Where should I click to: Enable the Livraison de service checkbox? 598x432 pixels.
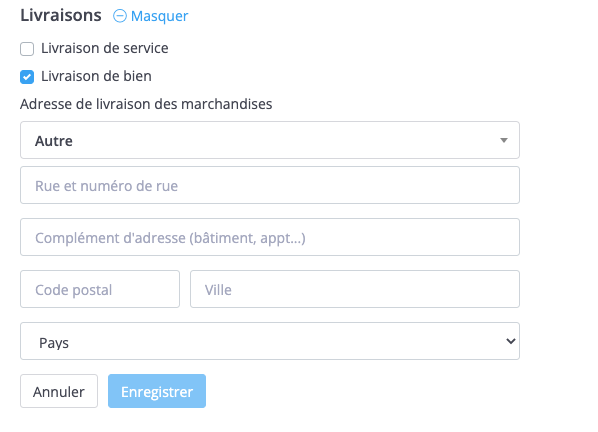(27, 49)
